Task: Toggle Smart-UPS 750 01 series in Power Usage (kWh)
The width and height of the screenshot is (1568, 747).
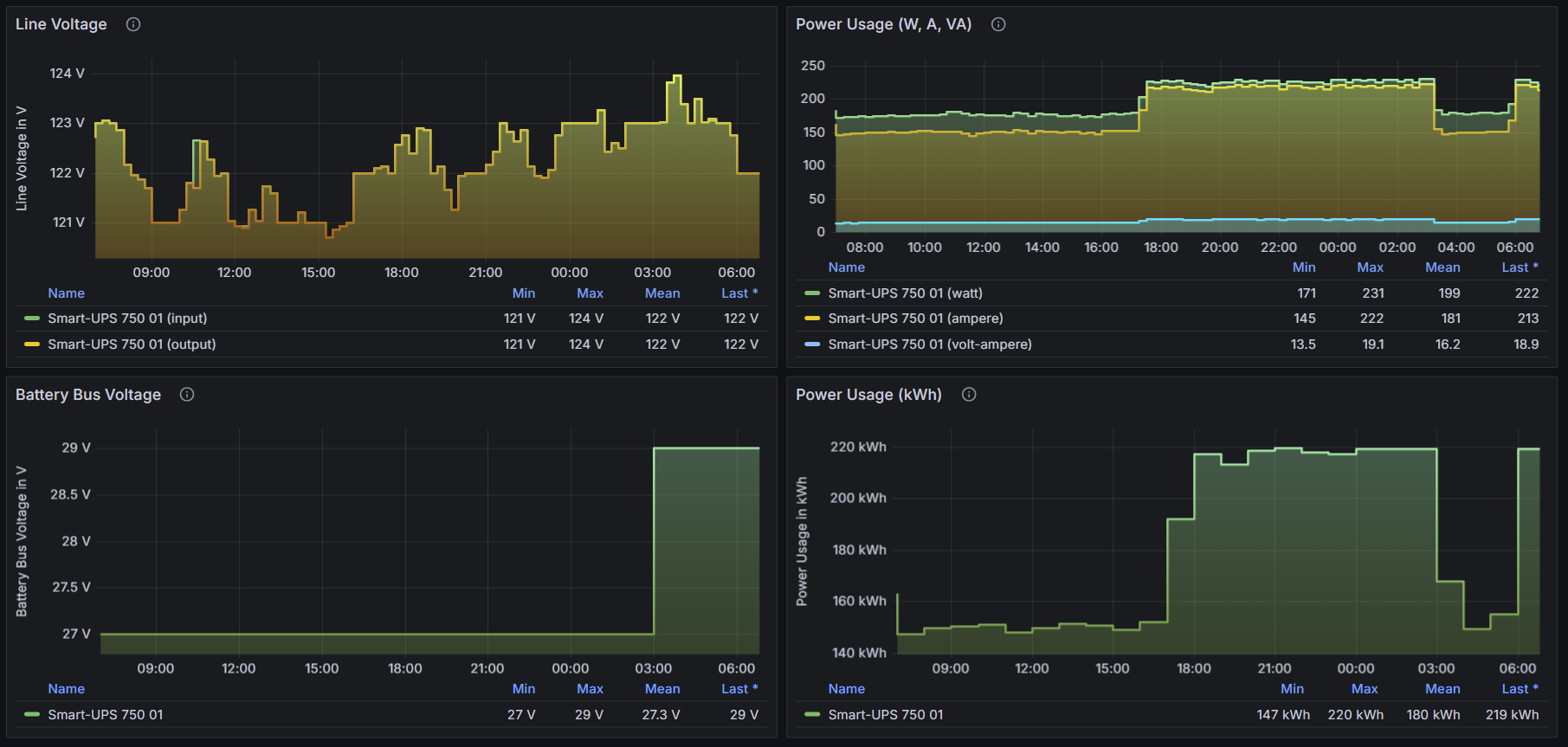Action: (x=886, y=715)
